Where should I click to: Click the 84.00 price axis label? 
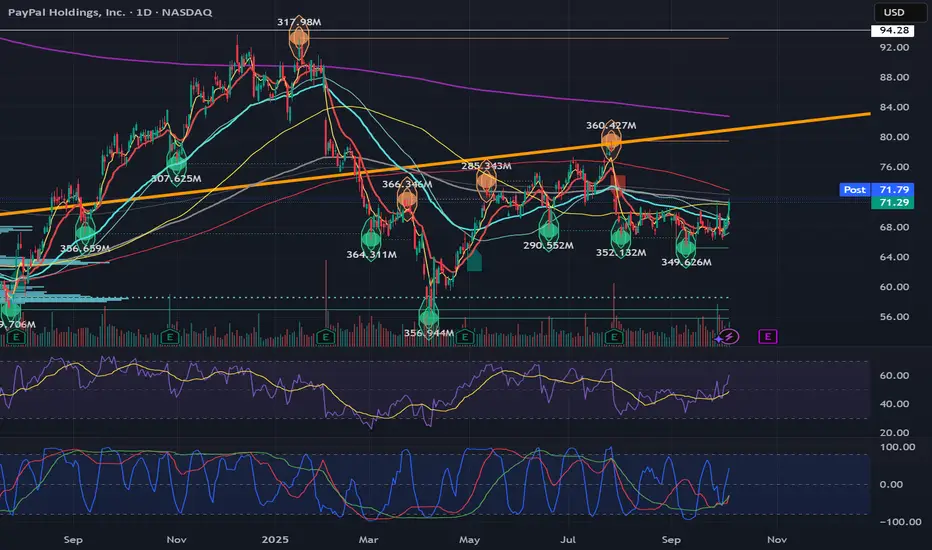pos(895,107)
